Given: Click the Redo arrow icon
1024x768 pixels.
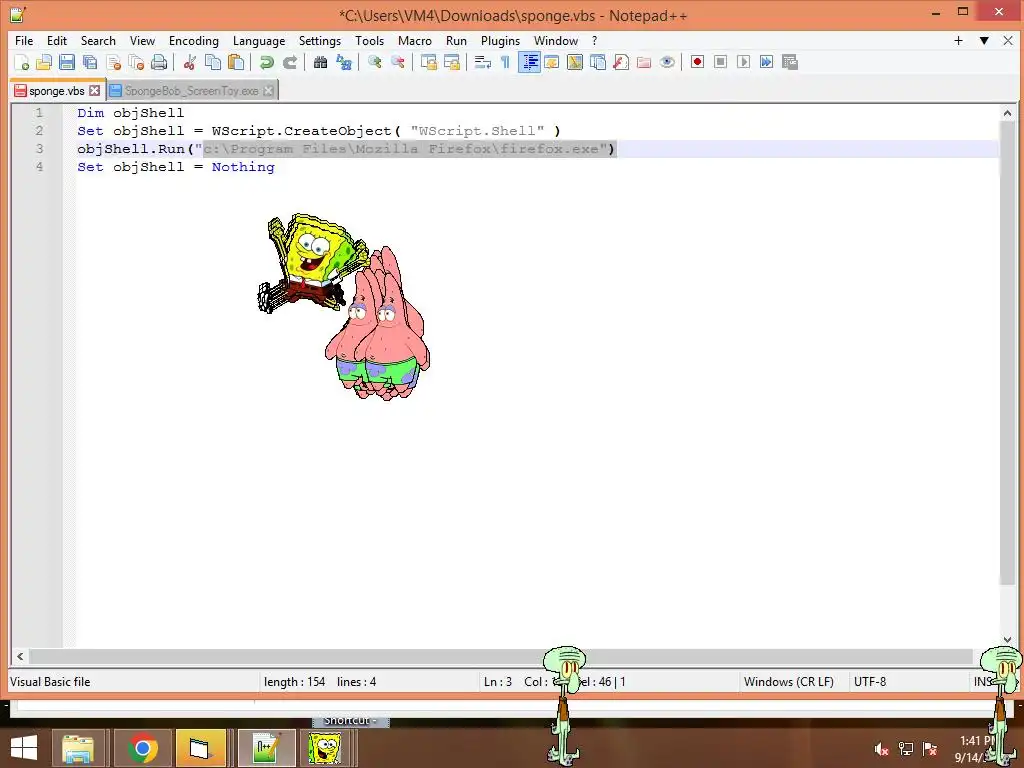Looking at the screenshot, I should click(x=289, y=62).
